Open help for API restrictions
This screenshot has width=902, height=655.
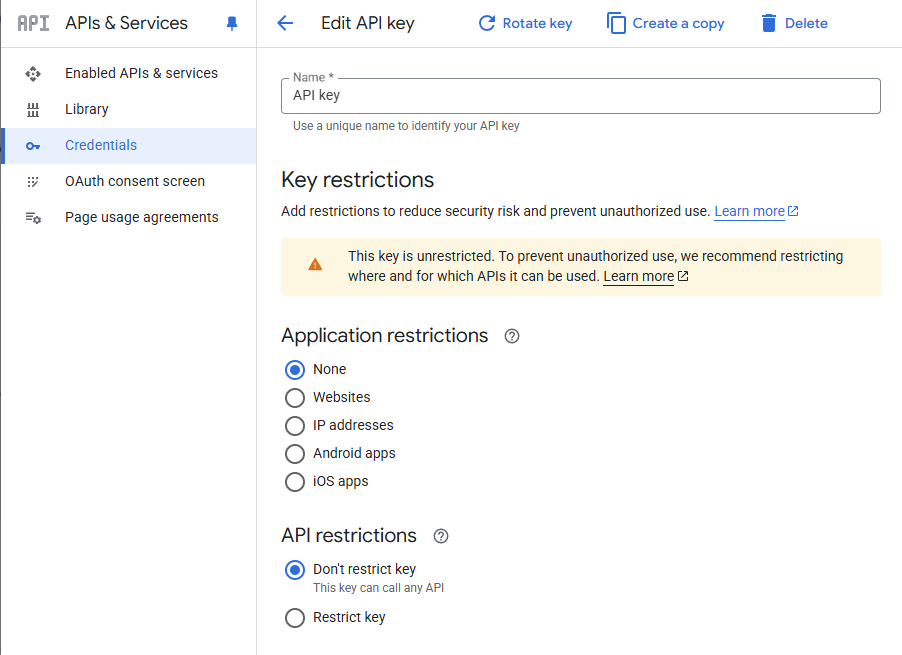441,537
